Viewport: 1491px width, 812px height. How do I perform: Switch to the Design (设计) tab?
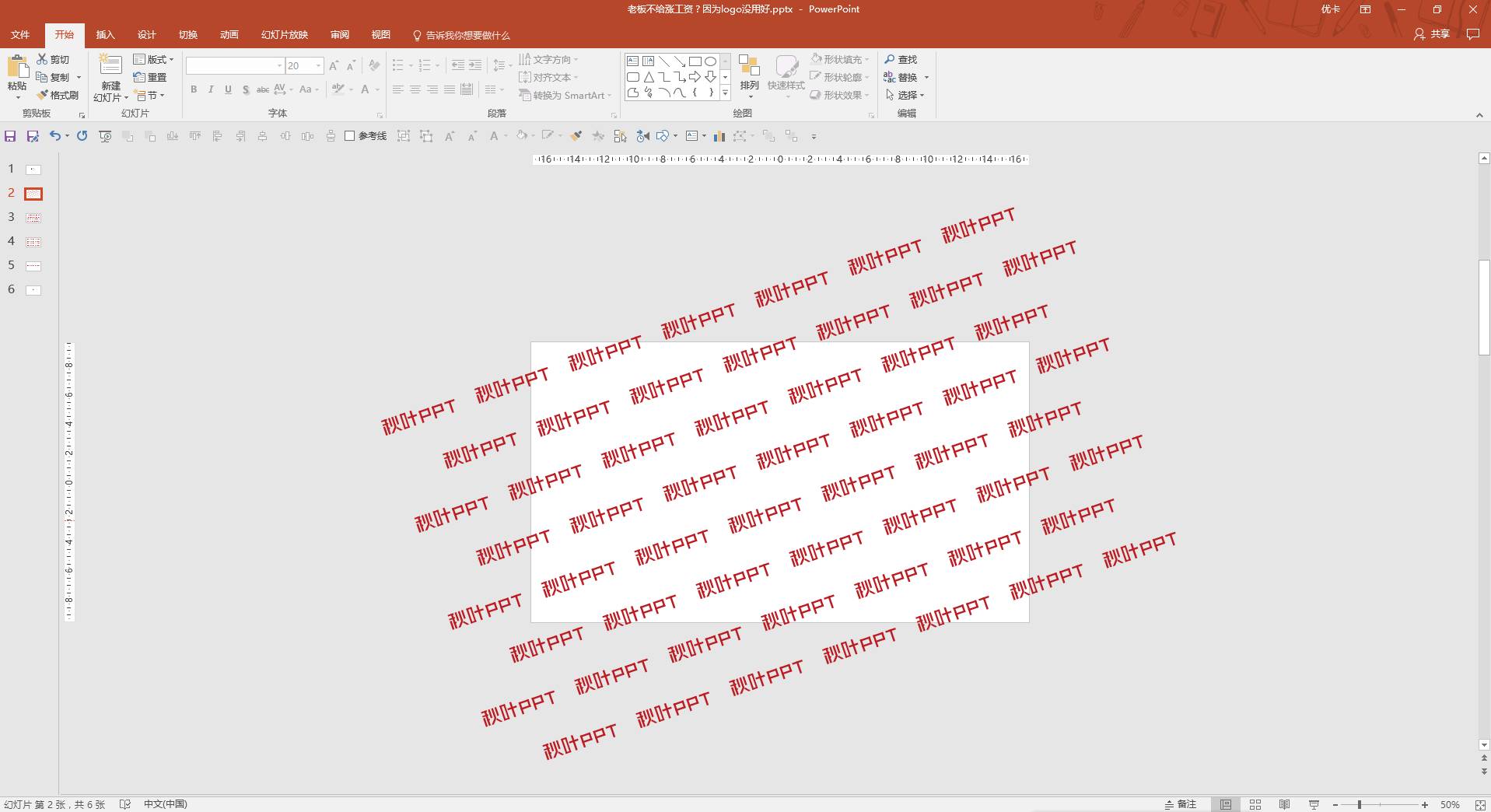tap(146, 35)
